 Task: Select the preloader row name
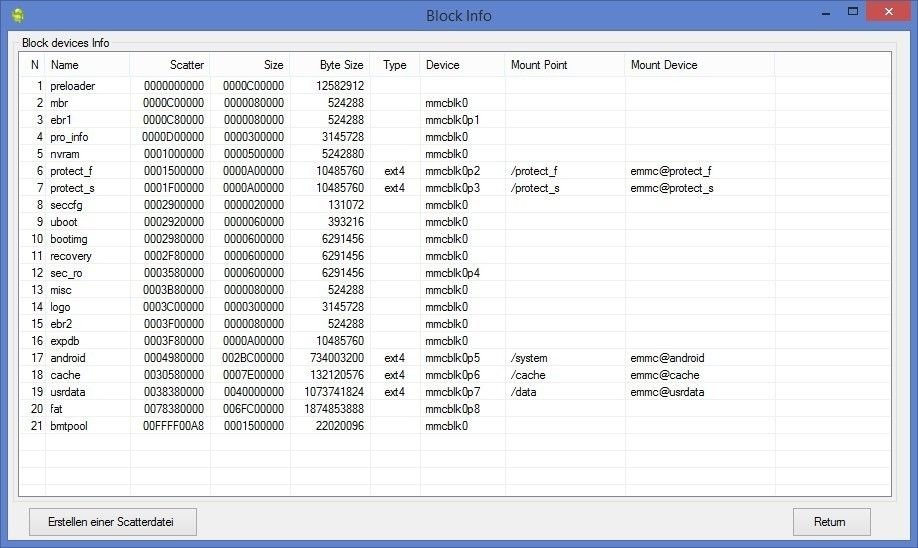coord(73,86)
